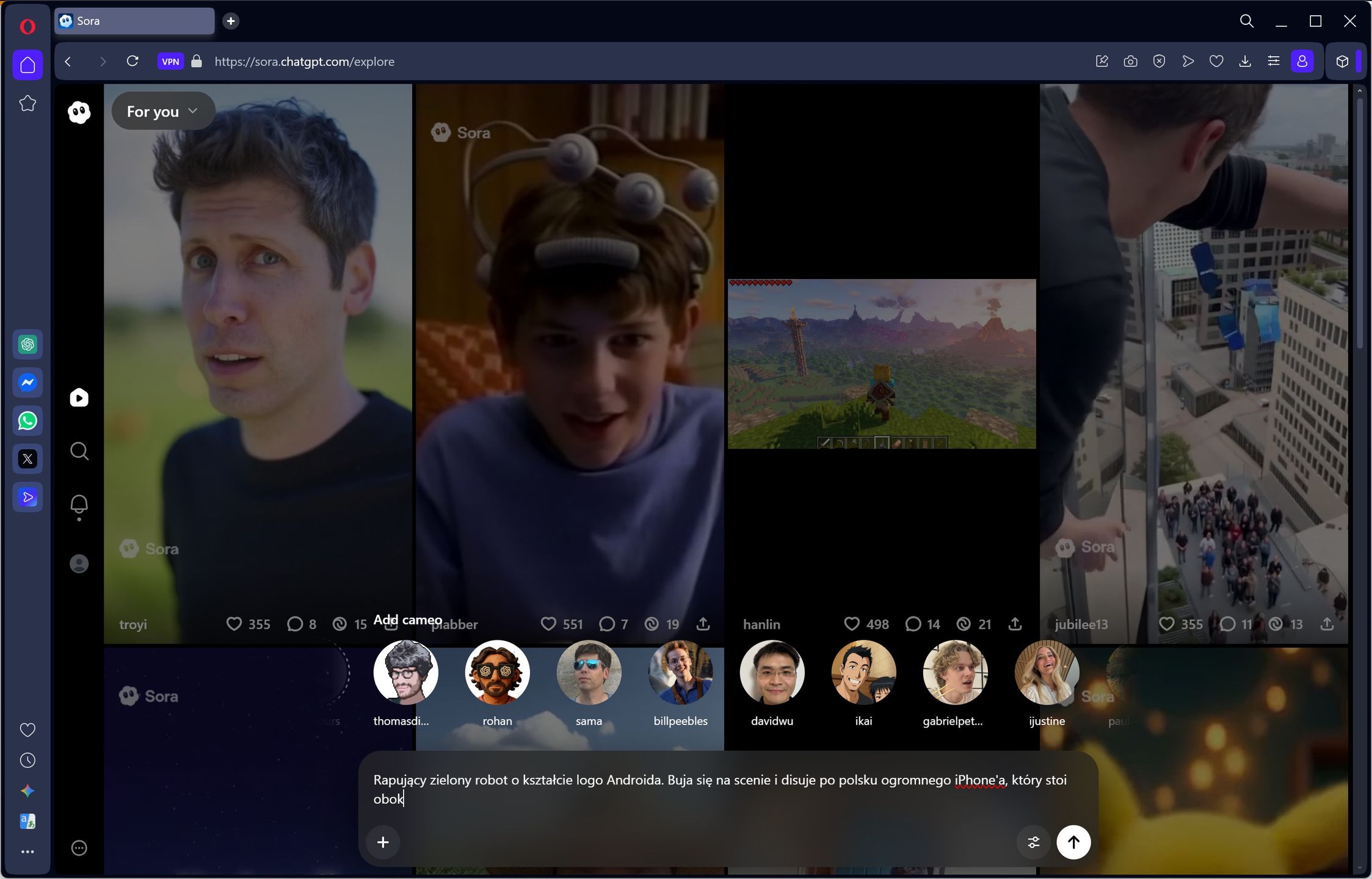The image size is (1372, 879).
Task: Open browser tab search magnifier icon
Action: coord(1247,21)
